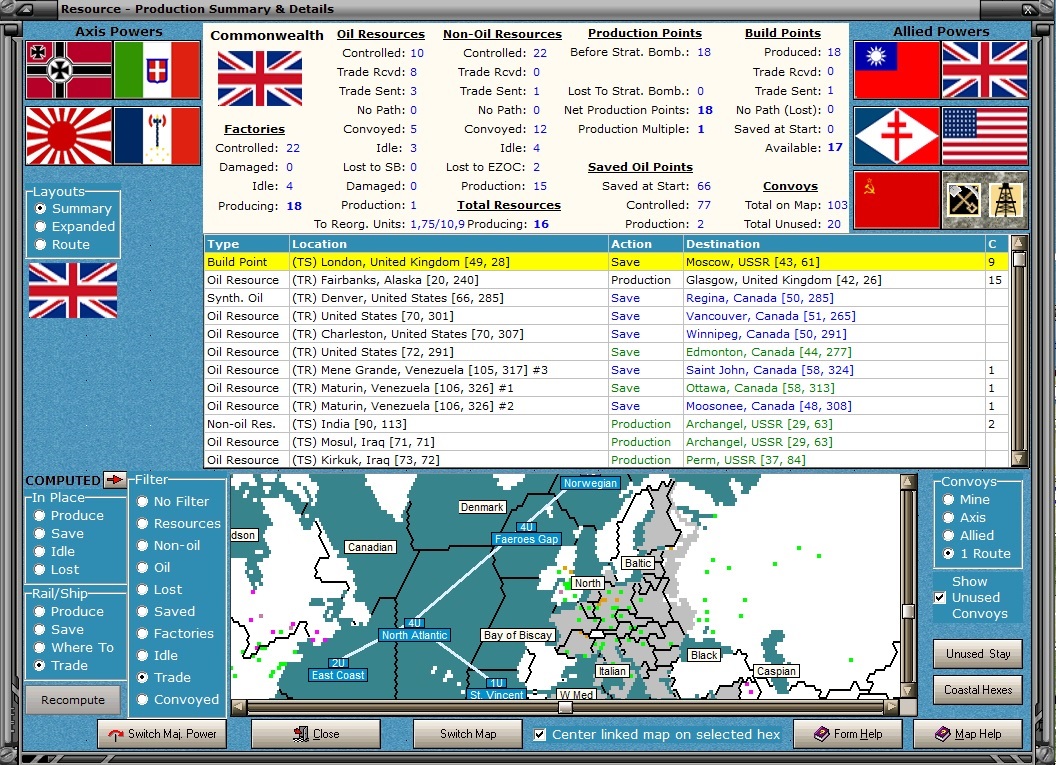Click the North Atlantic map label
Image resolution: width=1056 pixels, height=765 pixels.
(x=414, y=635)
